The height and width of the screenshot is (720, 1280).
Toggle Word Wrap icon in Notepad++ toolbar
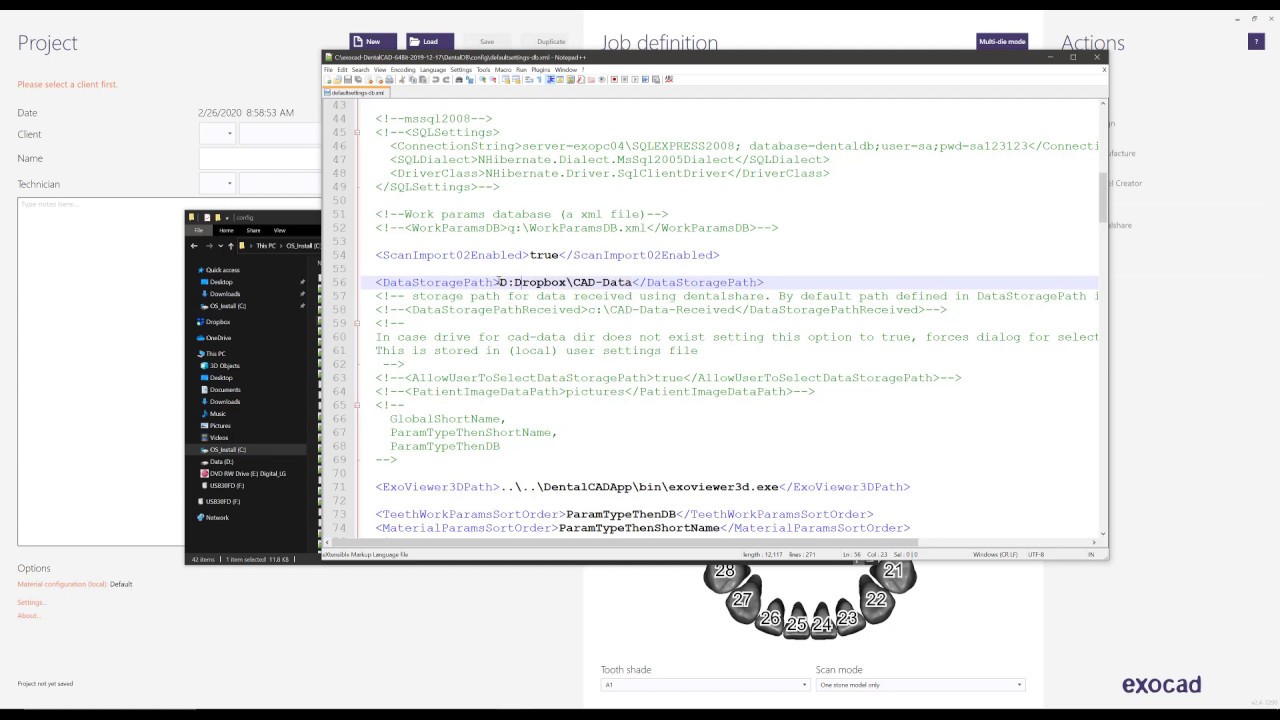529,80
